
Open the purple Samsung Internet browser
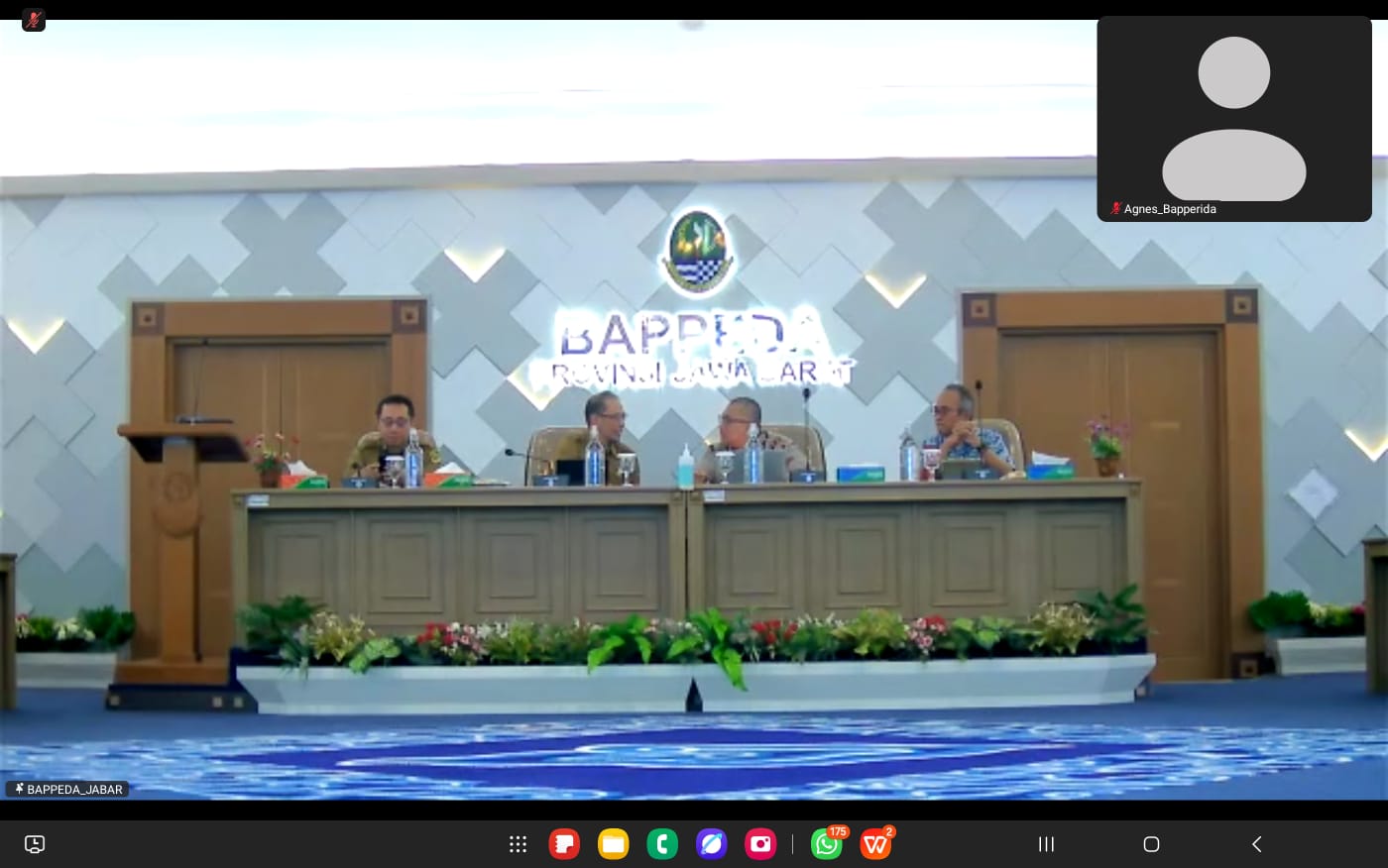[712, 844]
